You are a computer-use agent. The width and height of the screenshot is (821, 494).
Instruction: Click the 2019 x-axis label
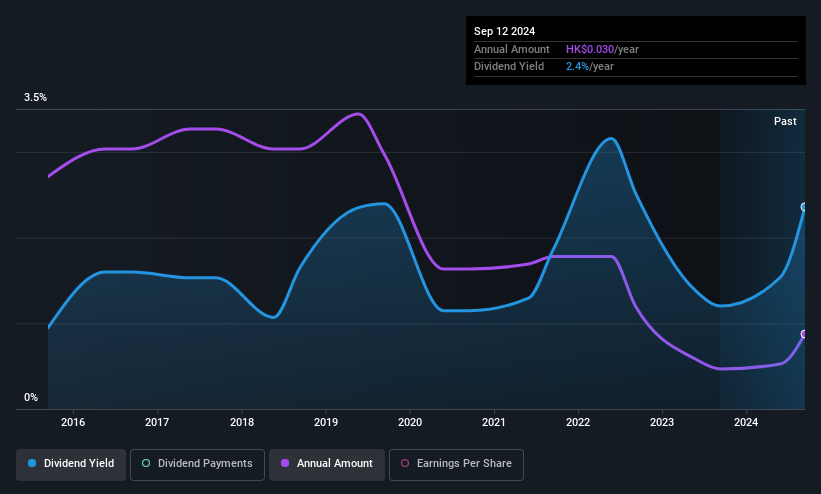[326, 422]
